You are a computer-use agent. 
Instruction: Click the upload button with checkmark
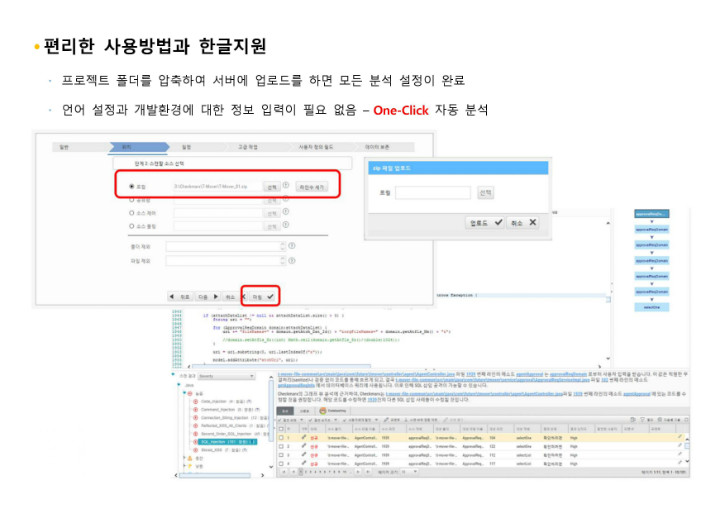485,222
